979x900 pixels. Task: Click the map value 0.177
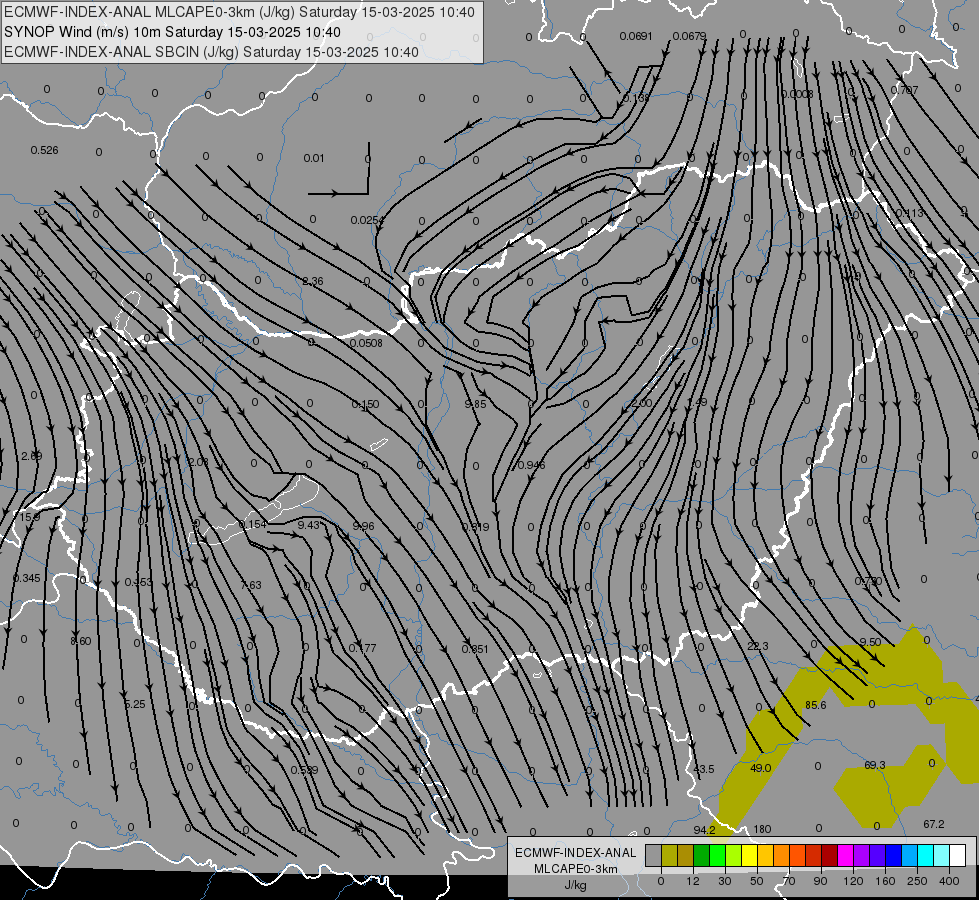(362, 648)
